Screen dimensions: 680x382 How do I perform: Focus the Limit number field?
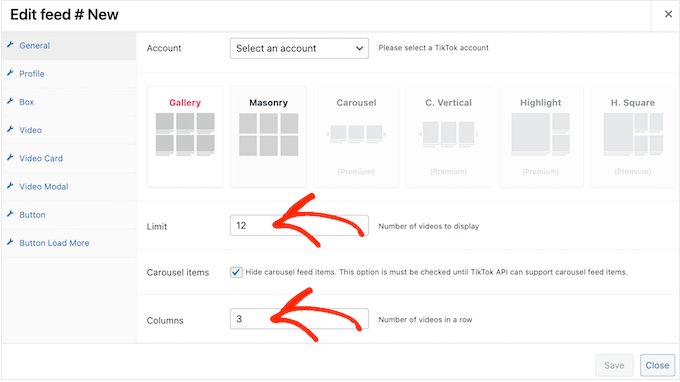click(x=299, y=225)
